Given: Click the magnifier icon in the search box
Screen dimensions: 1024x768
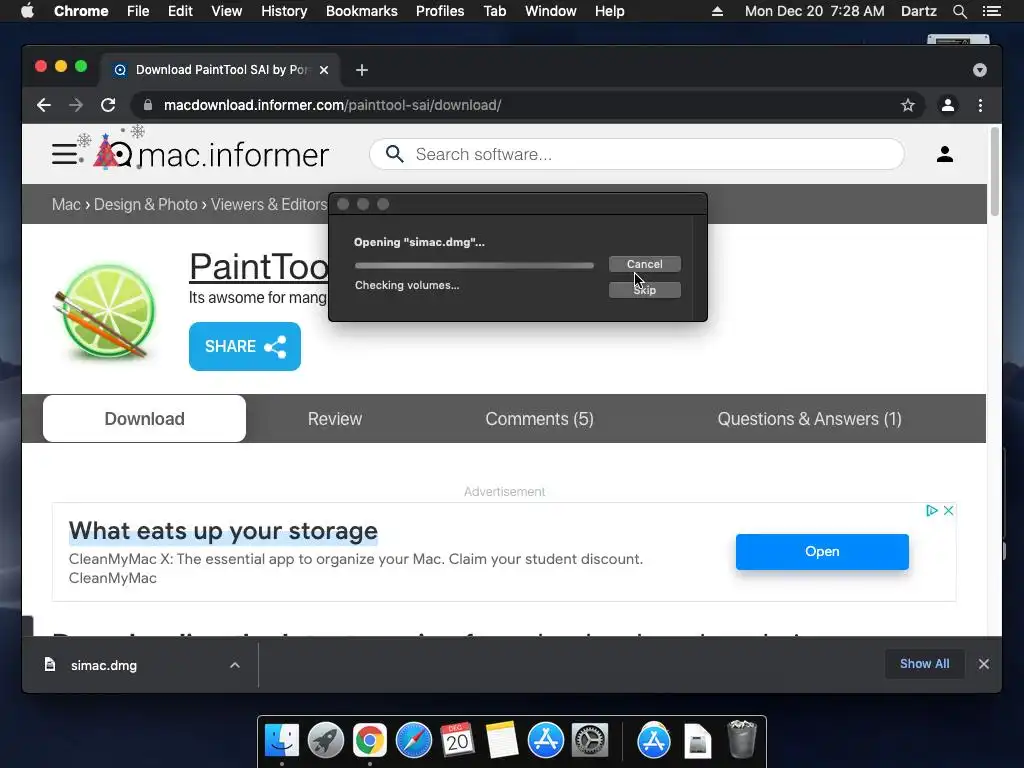Looking at the screenshot, I should [394, 154].
